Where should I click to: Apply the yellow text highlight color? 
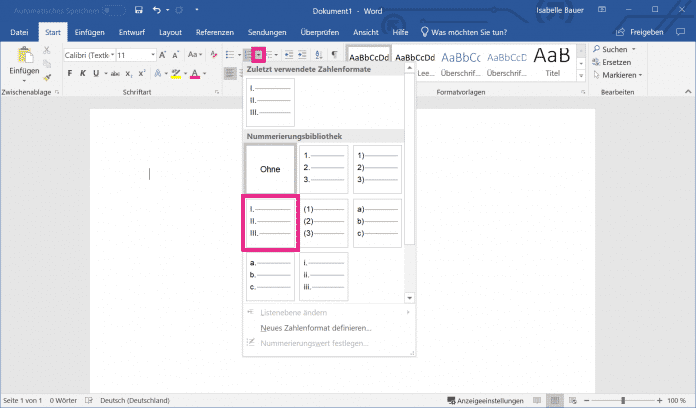(x=175, y=74)
